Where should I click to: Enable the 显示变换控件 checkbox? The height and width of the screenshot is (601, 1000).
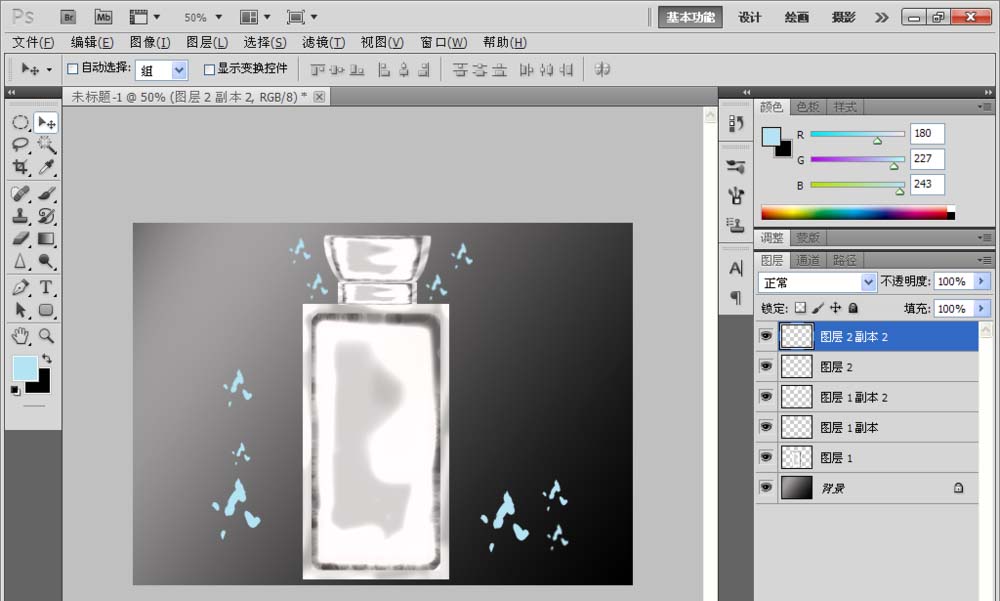click(209, 69)
